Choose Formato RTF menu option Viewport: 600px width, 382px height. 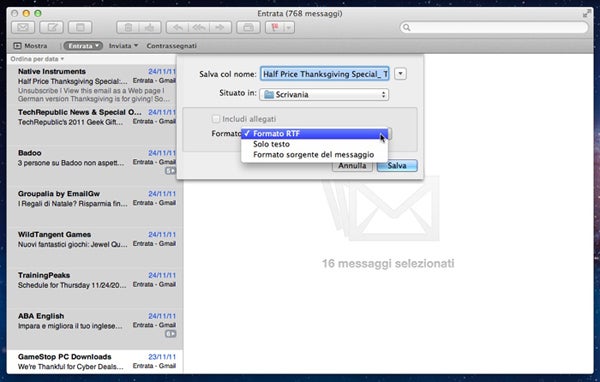(x=315, y=134)
